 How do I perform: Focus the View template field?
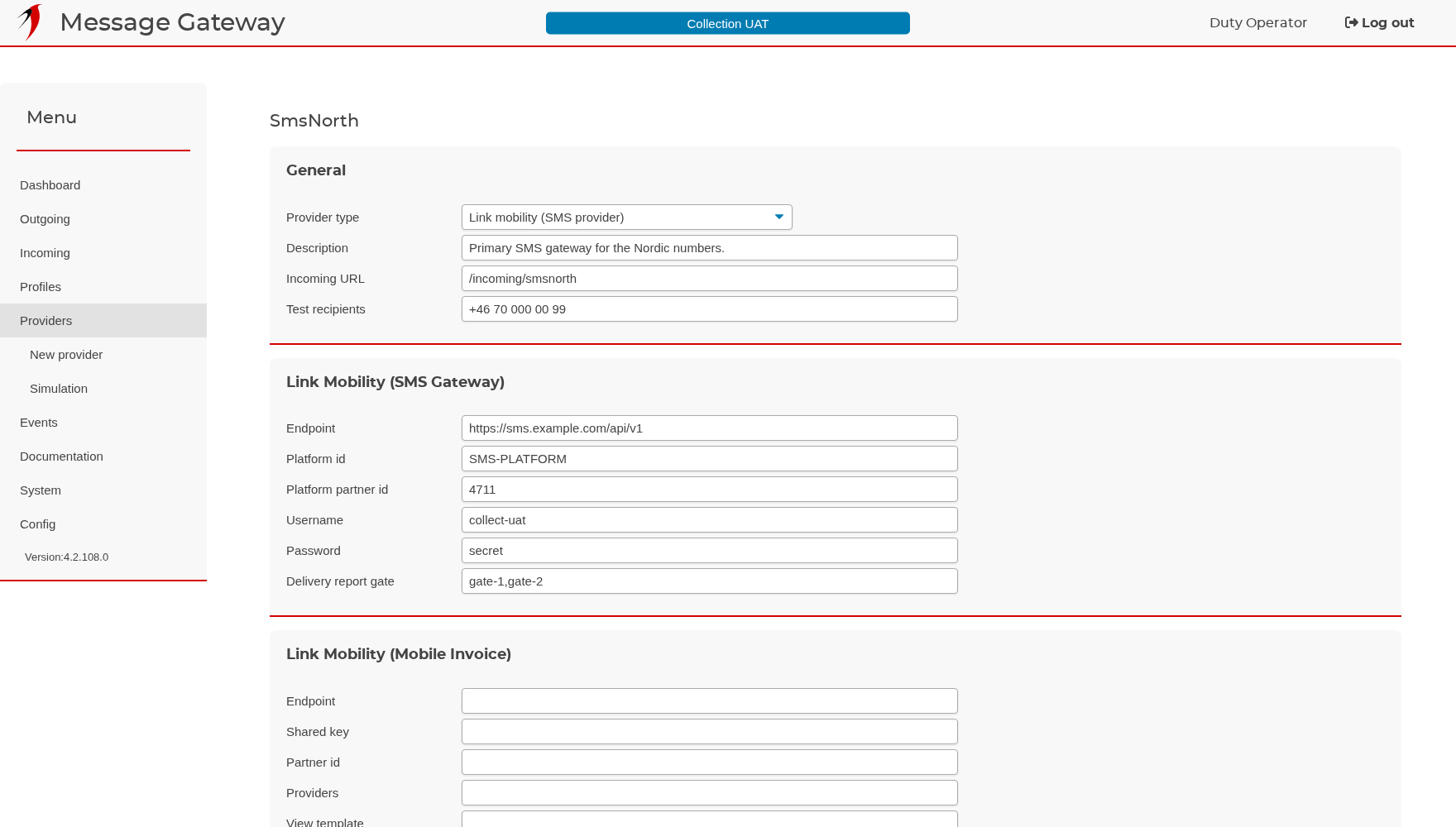[x=710, y=820]
